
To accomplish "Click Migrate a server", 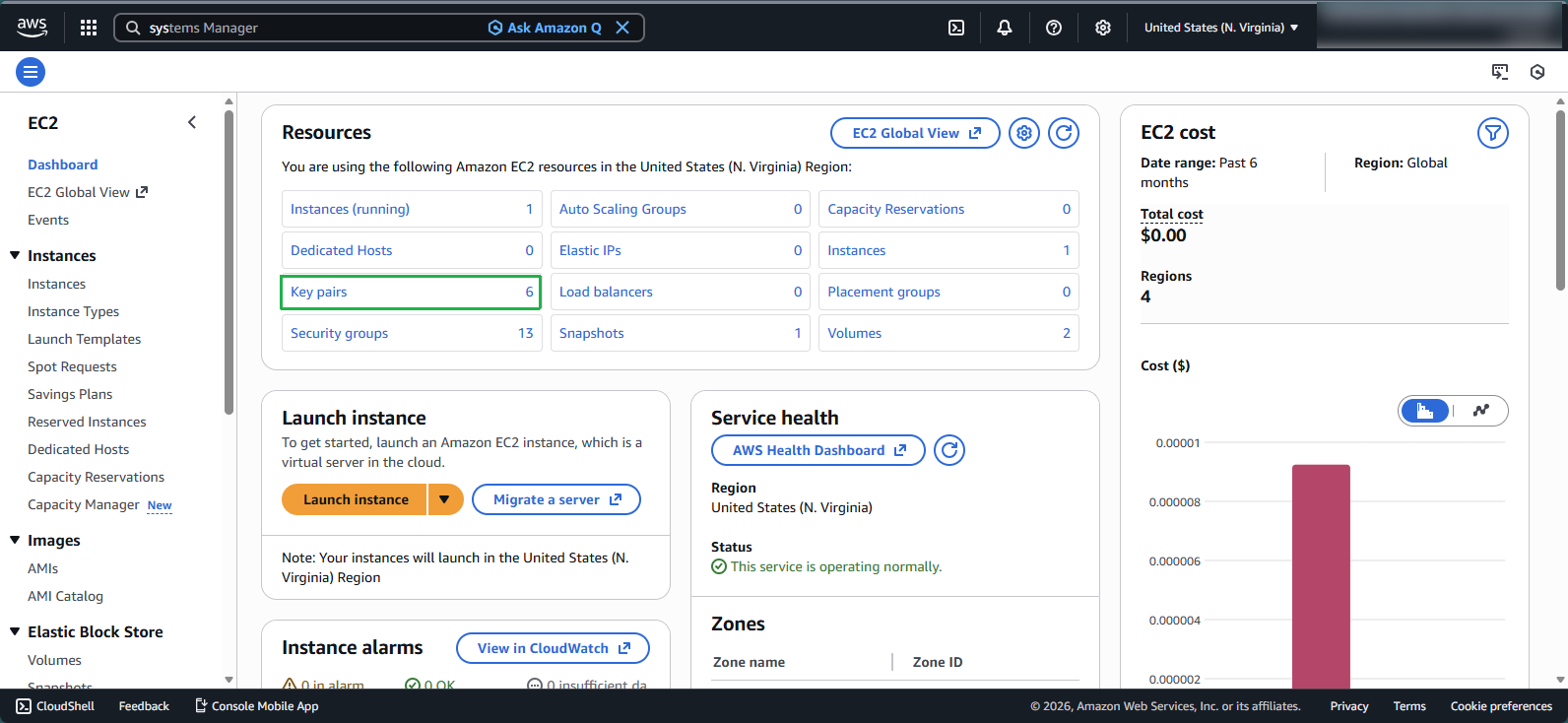I will point(556,499).
